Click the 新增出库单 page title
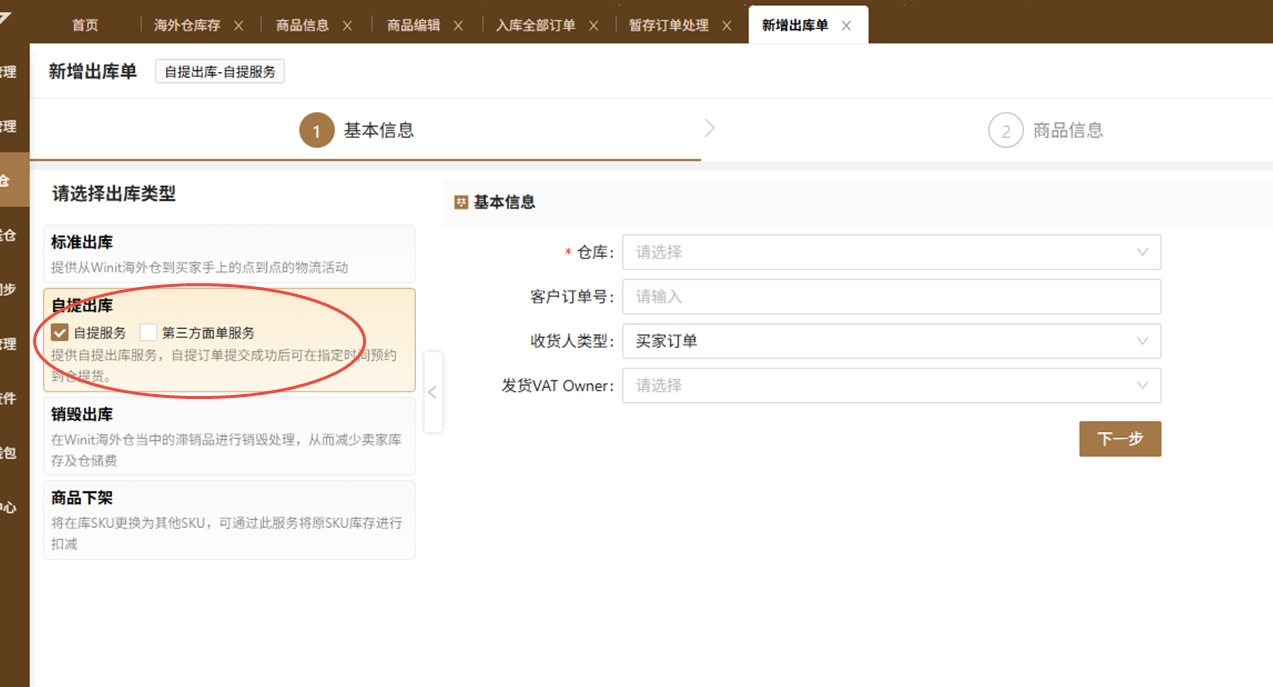The image size is (1273, 687). pyautogui.click(x=92, y=72)
